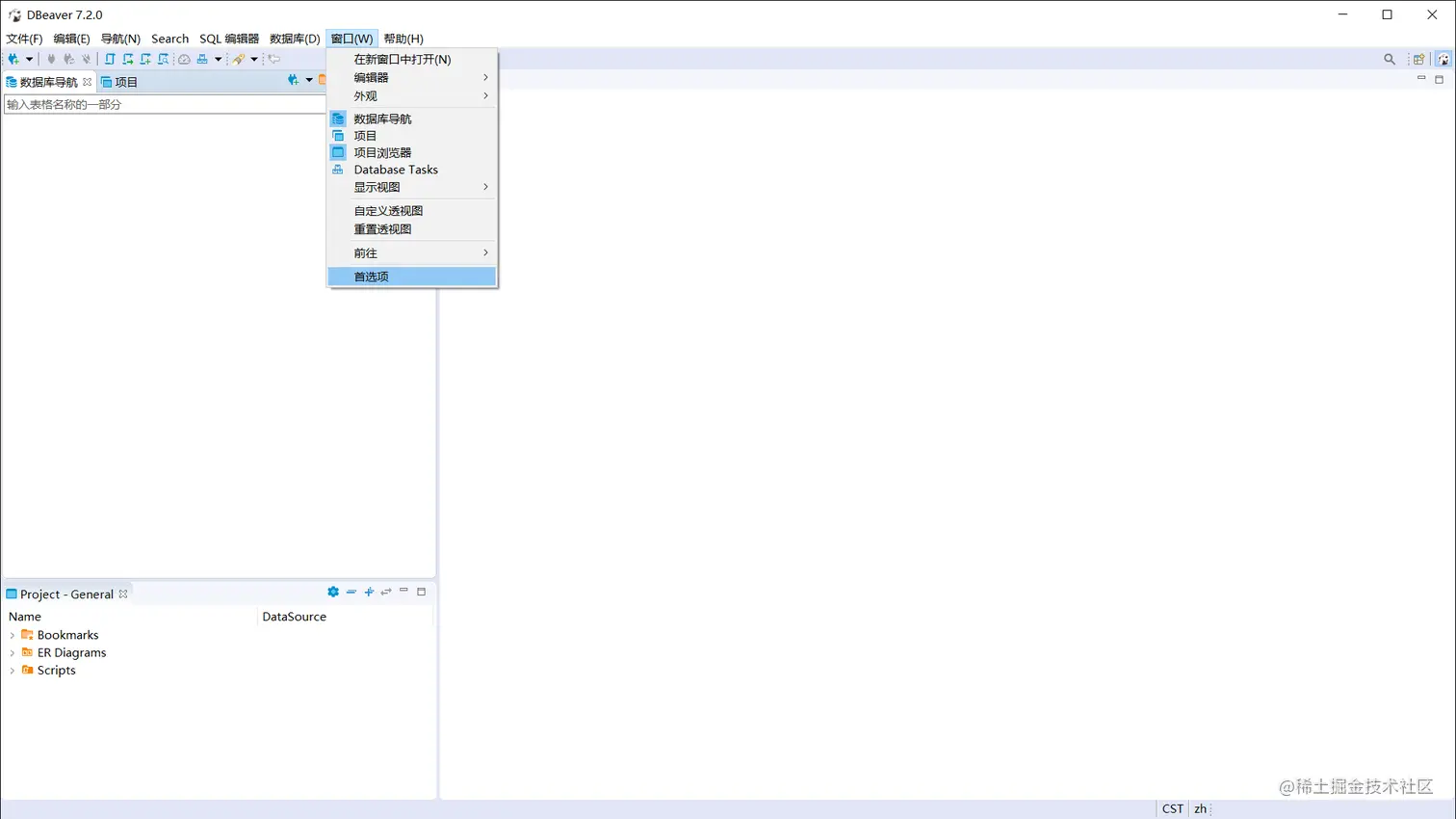Open the dashboard gauge icon in toolbar

184,59
